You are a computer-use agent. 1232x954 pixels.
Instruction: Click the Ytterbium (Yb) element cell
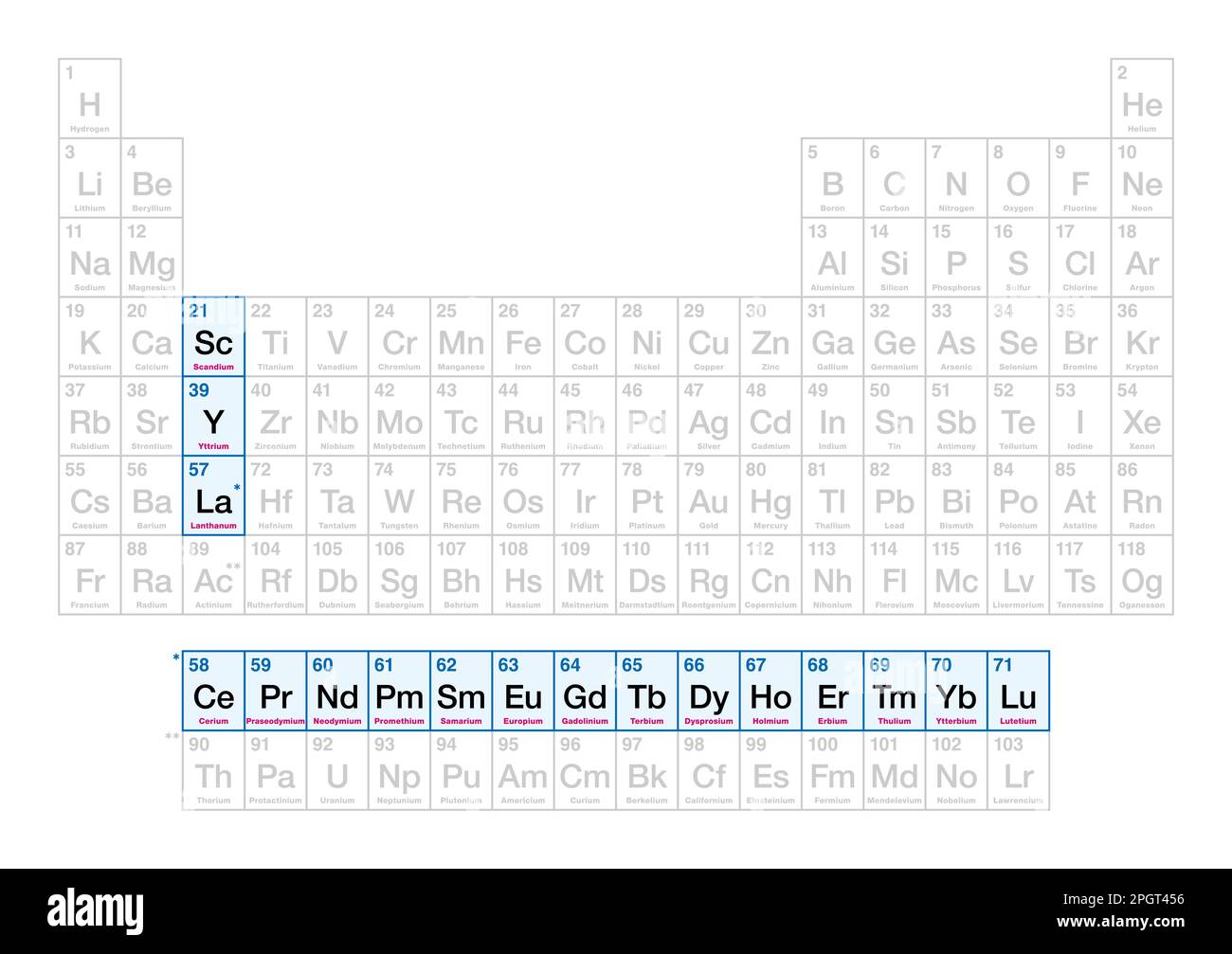(x=956, y=691)
